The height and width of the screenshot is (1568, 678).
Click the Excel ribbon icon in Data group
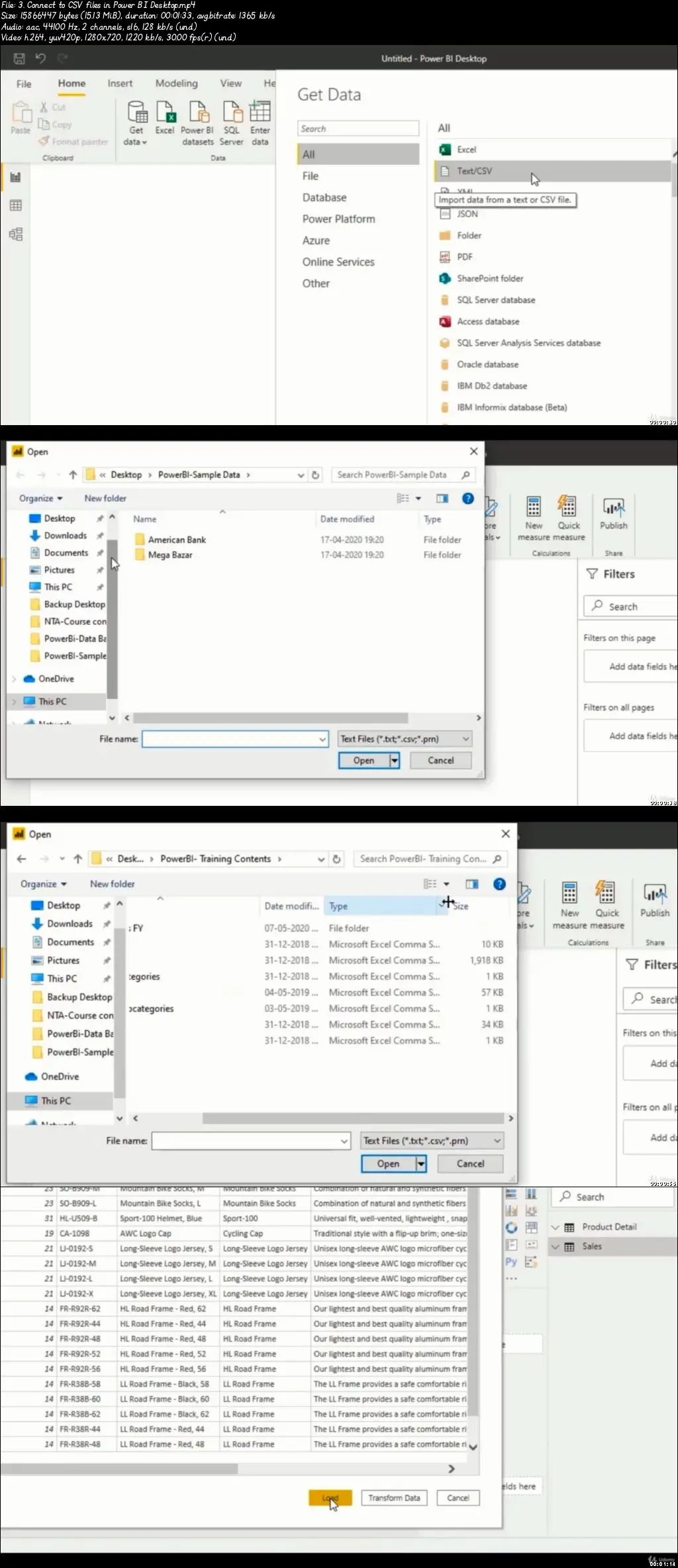(x=165, y=113)
